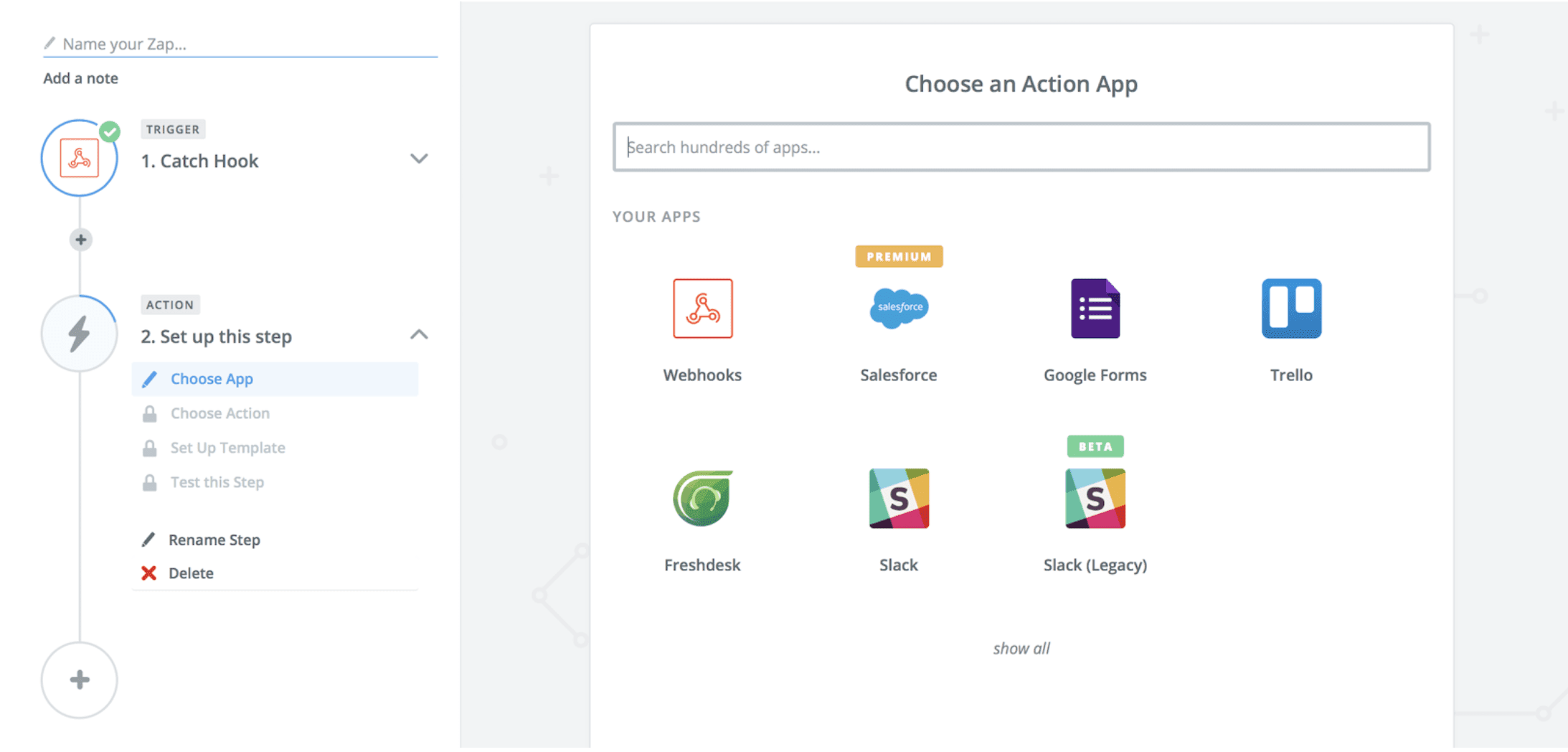The height and width of the screenshot is (752, 1568).
Task: Add a new step at the bottom
Action: (80, 680)
